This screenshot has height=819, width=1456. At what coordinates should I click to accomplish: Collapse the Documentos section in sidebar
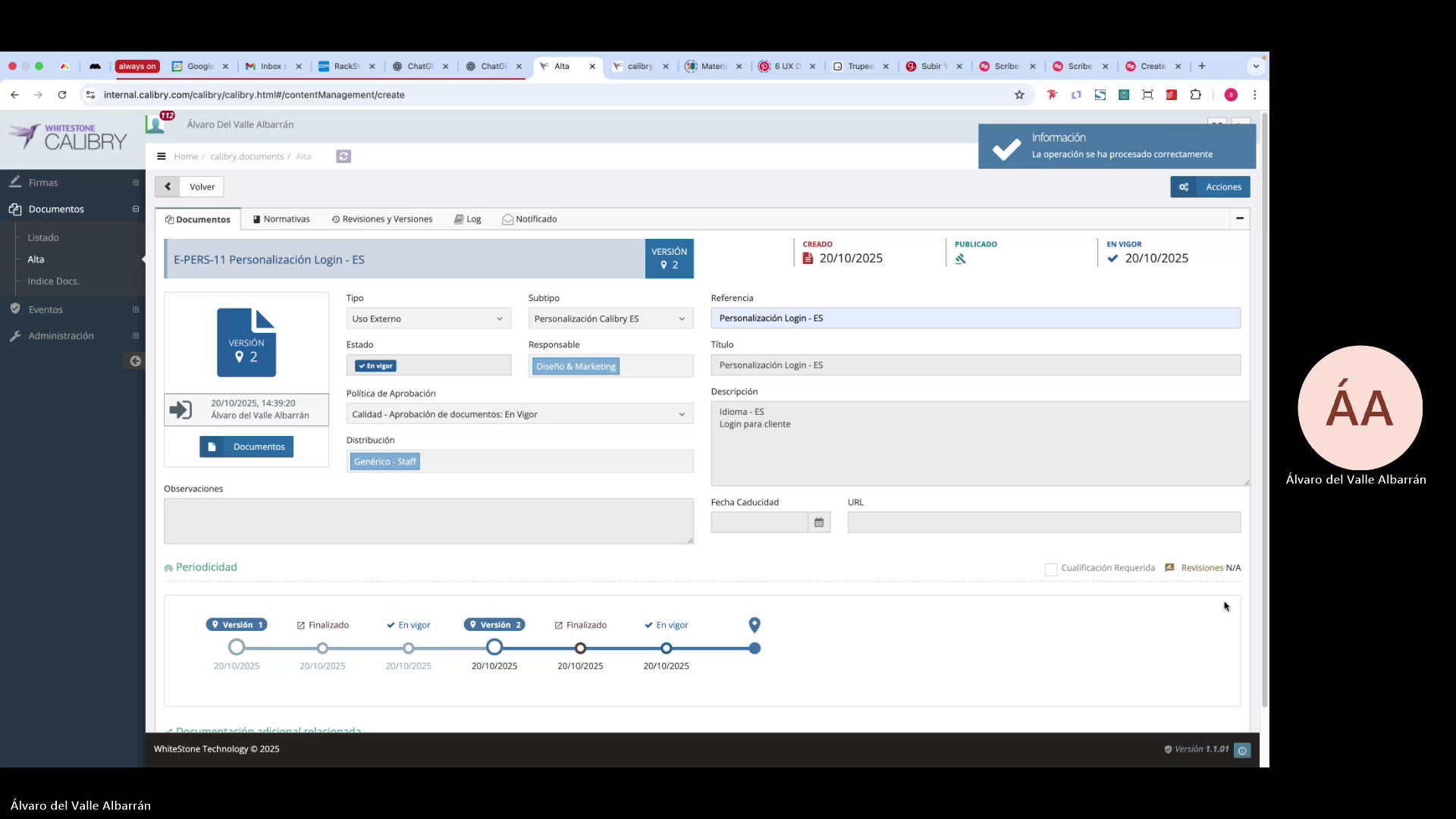coord(136,209)
